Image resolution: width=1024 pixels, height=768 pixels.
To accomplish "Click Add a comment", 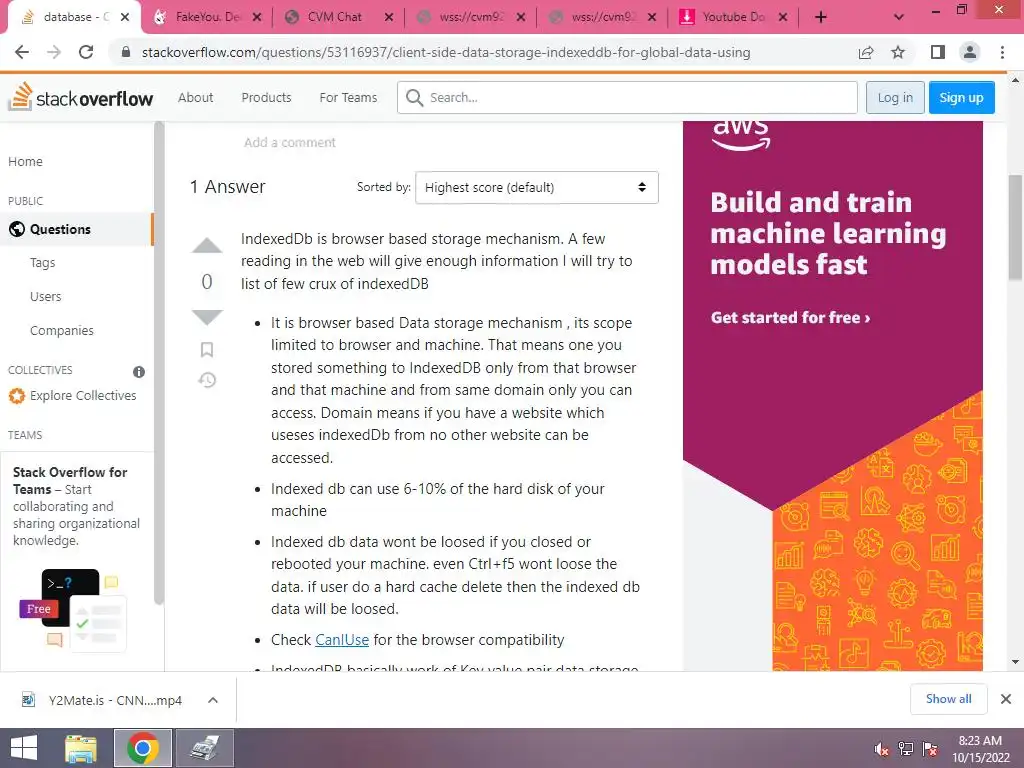I will pyautogui.click(x=289, y=142).
